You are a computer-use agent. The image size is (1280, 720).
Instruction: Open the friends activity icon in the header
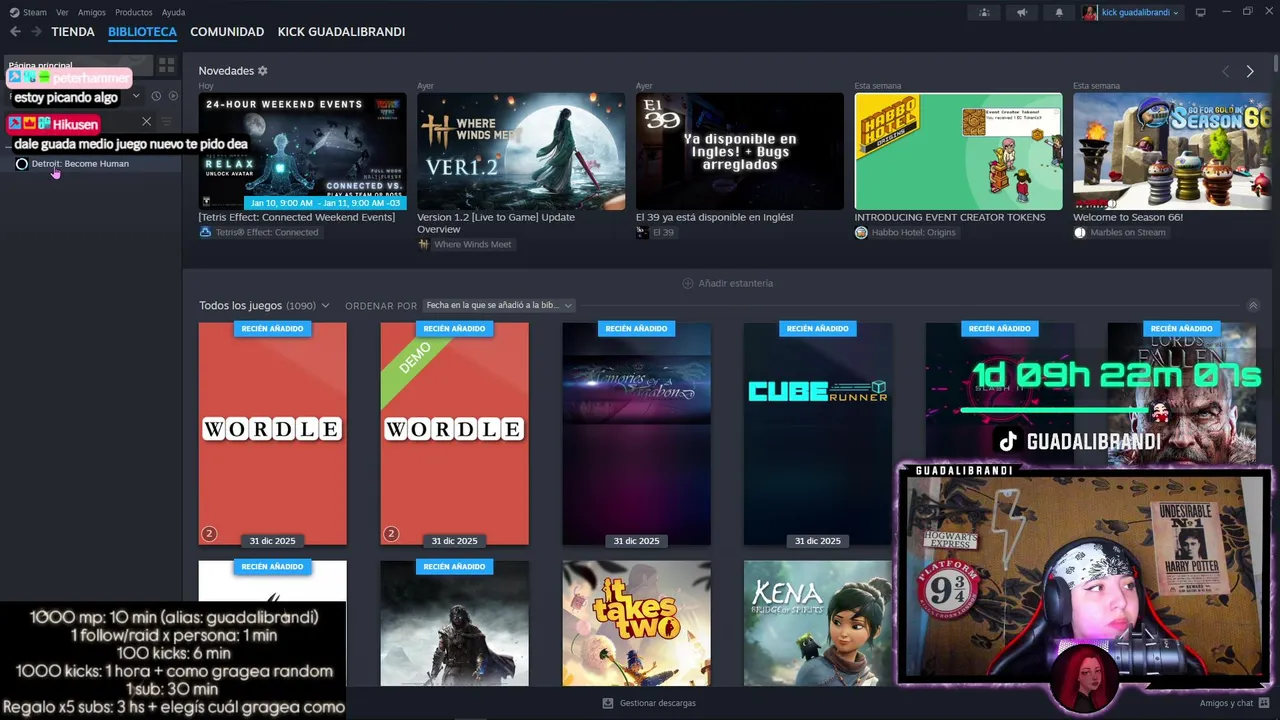[x=984, y=12]
